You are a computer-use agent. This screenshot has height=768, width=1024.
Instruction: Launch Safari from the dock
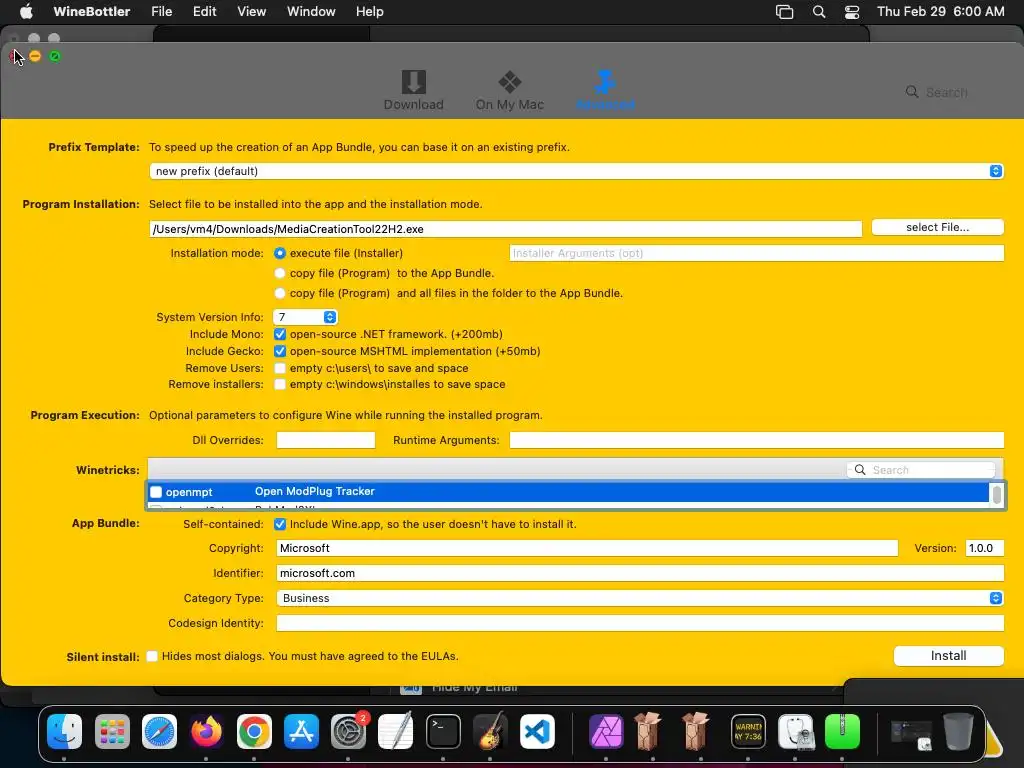[159, 731]
